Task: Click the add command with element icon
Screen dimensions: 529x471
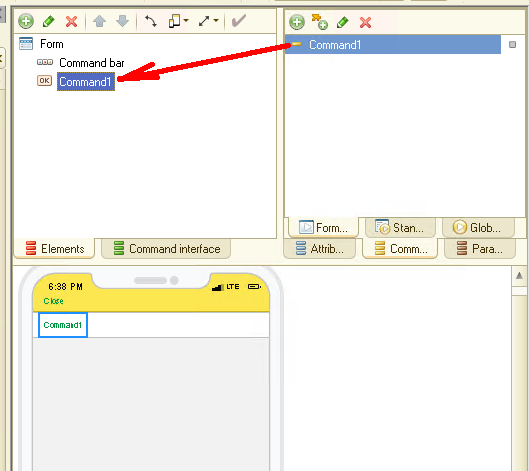Action: [x=319, y=22]
